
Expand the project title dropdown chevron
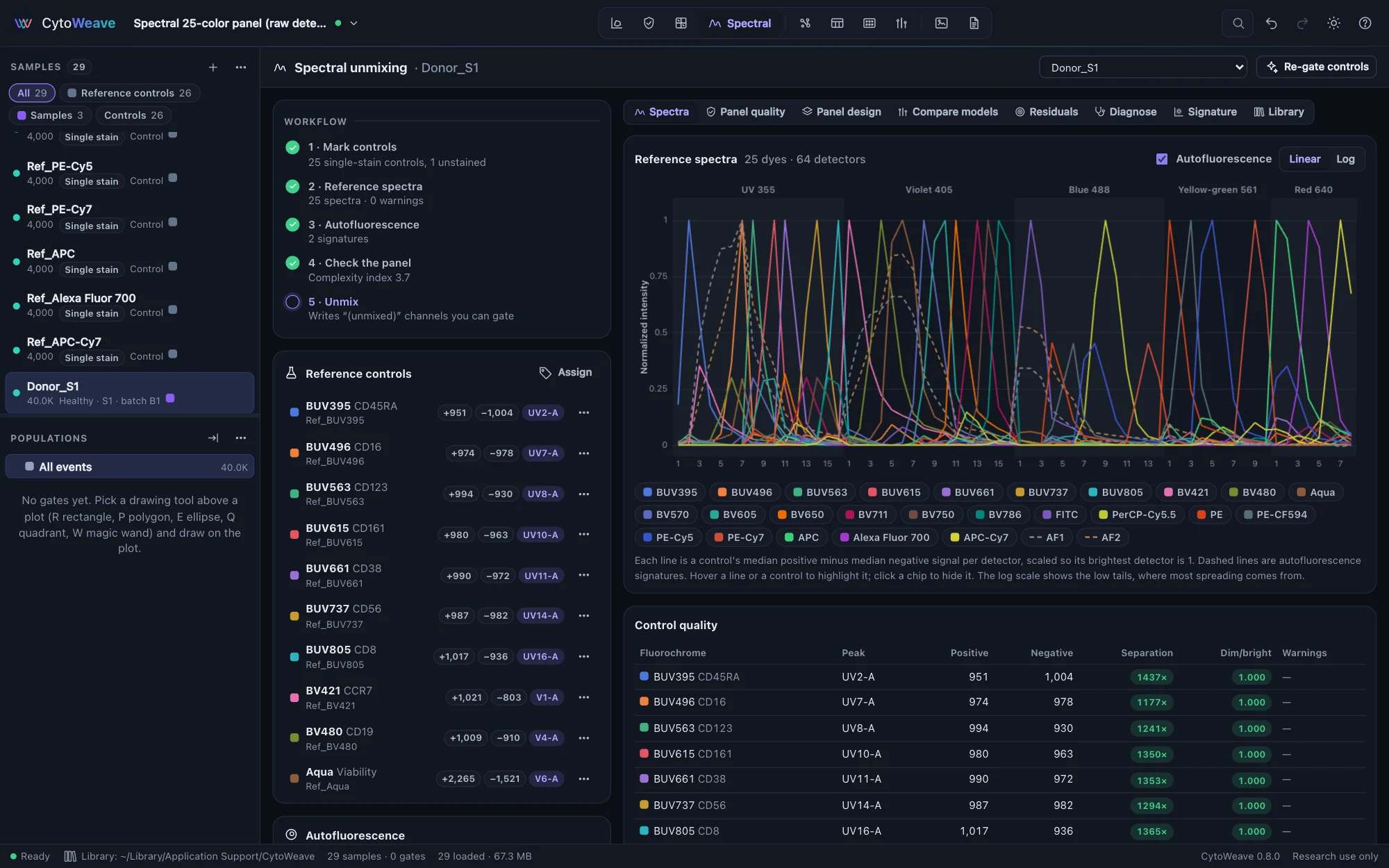[x=354, y=23]
